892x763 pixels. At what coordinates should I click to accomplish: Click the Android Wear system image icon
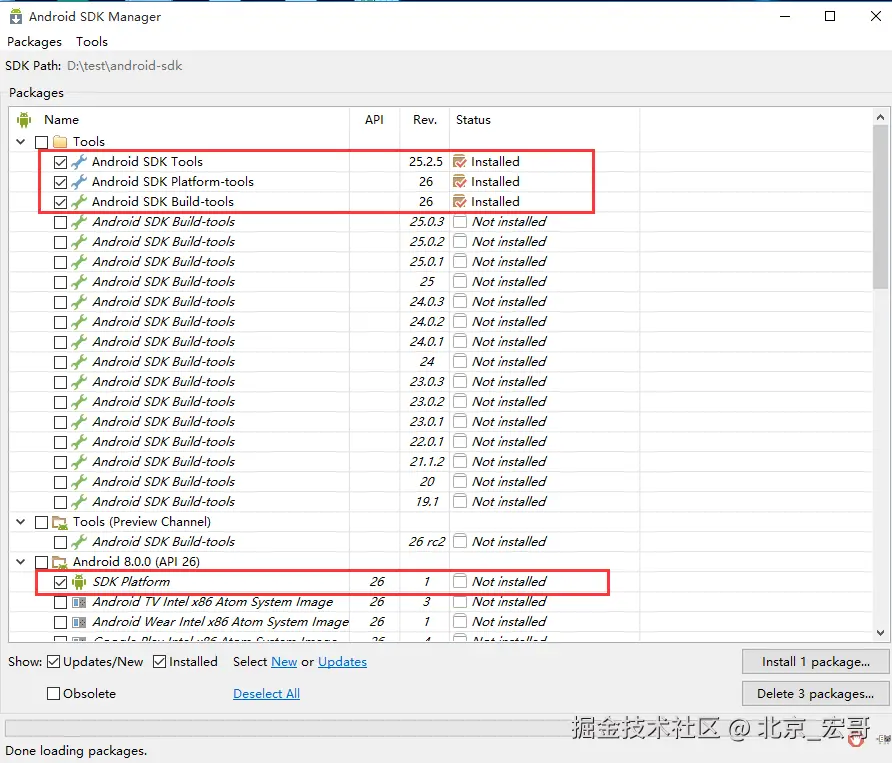point(79,622)
